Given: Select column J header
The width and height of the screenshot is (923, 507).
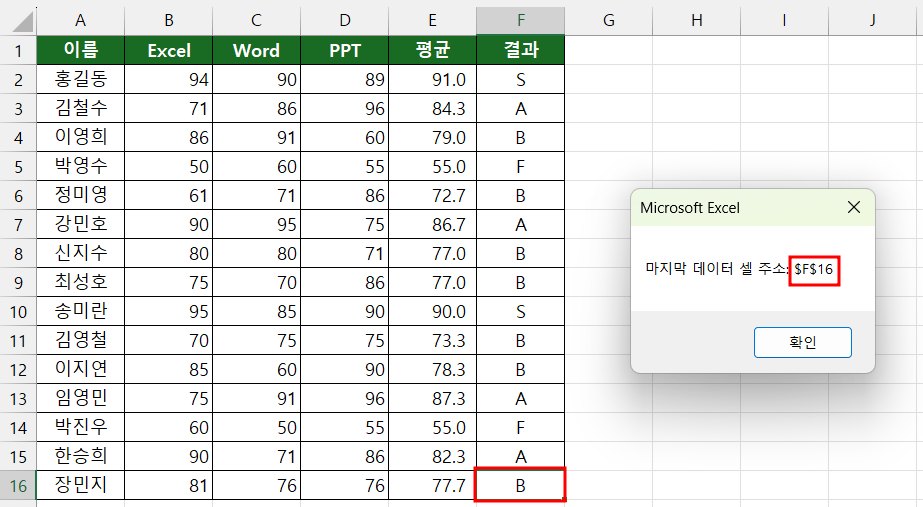Looking at the screenshot, I should 872,21.
